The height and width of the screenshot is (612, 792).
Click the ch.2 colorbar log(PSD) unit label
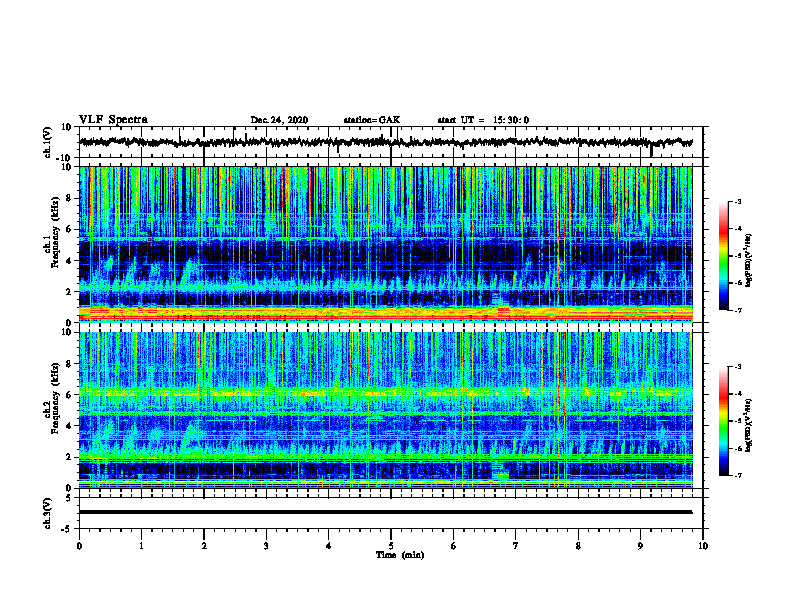tap(749, 425)
